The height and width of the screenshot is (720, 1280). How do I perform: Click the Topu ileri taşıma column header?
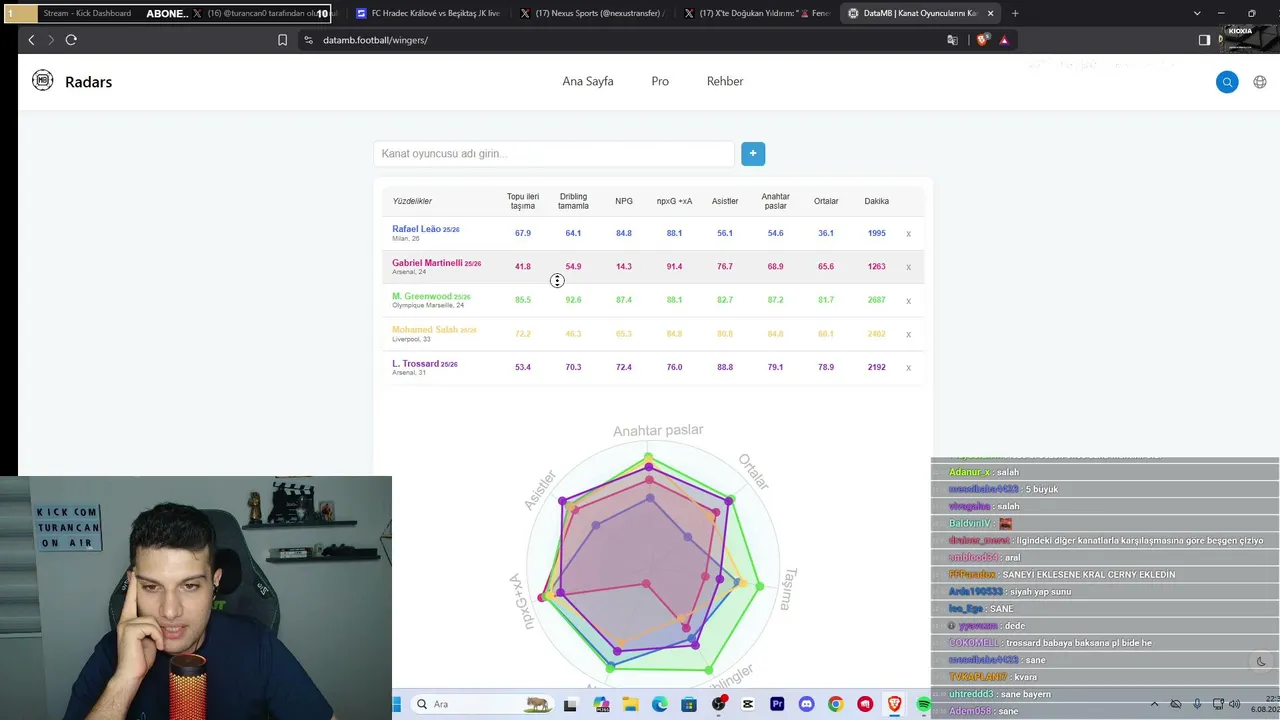(523, 201)
